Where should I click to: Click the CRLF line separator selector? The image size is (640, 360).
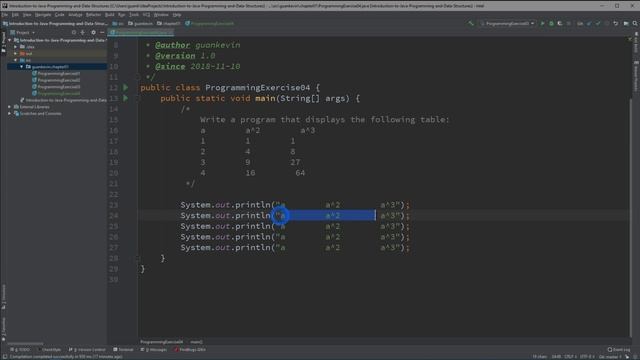[x=570, y=357]
